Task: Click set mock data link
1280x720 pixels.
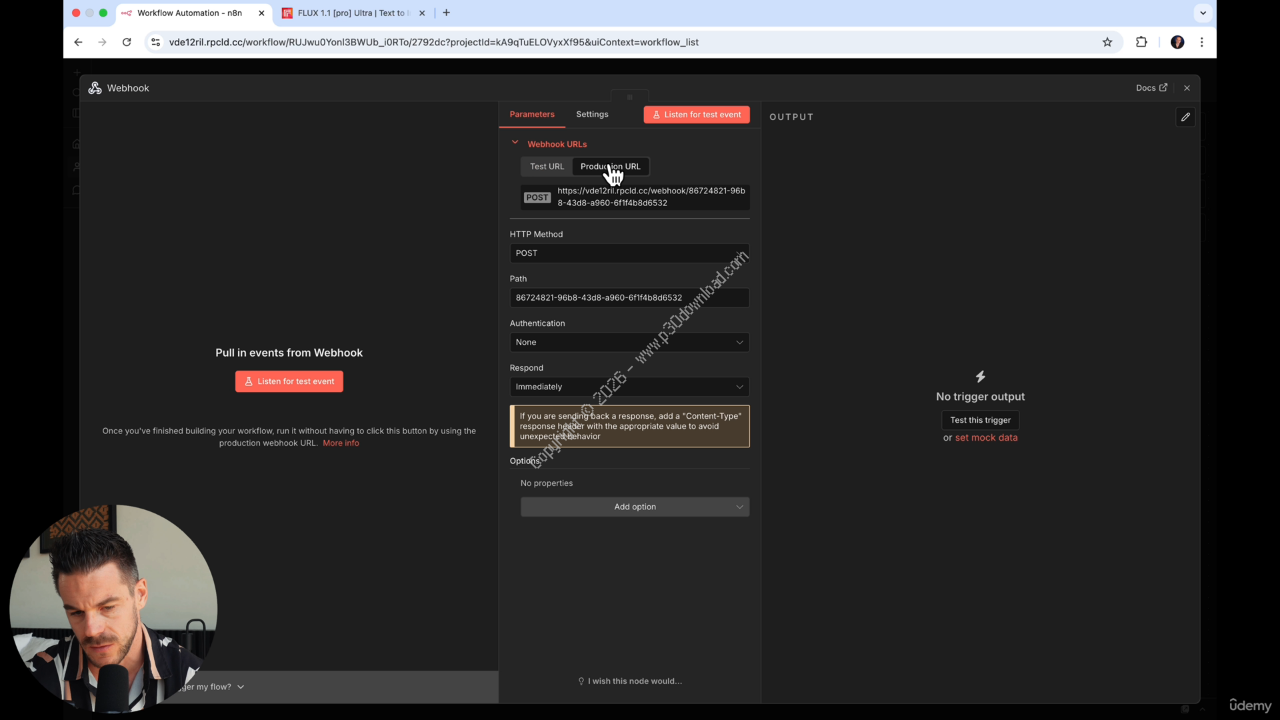Action: (986, 438)
